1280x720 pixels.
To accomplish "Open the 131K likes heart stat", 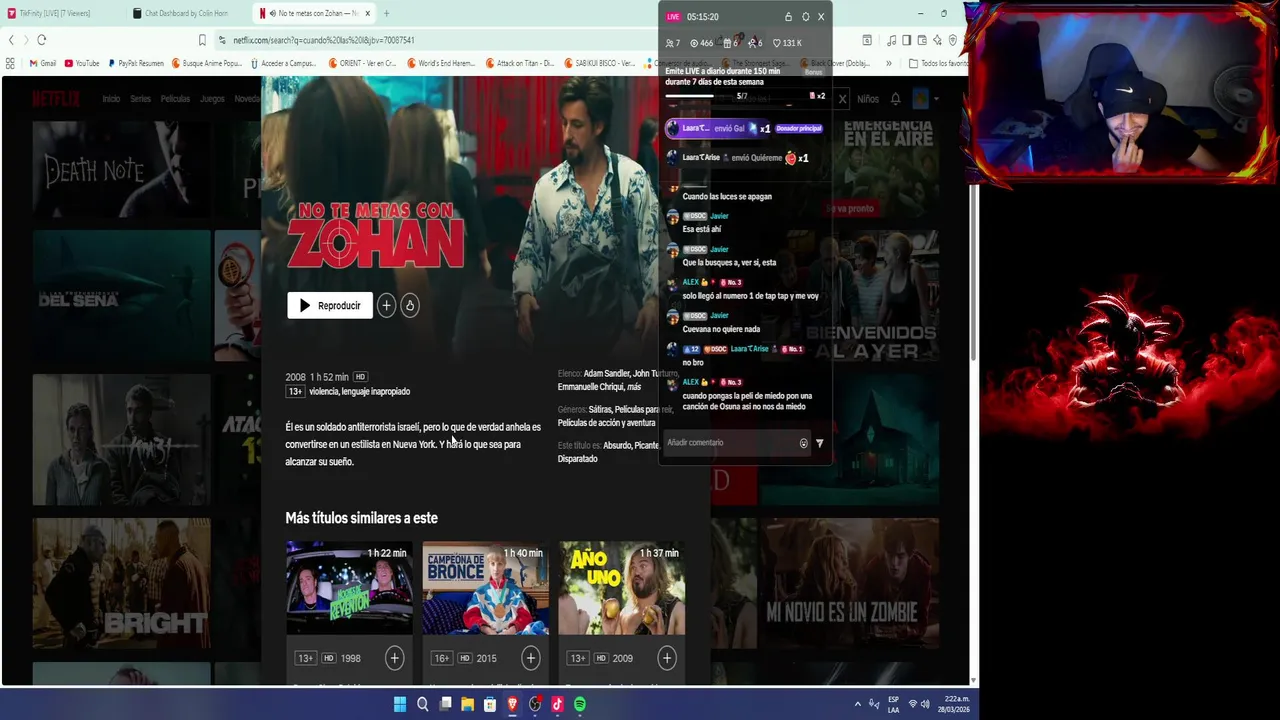I will pos(787,43).
